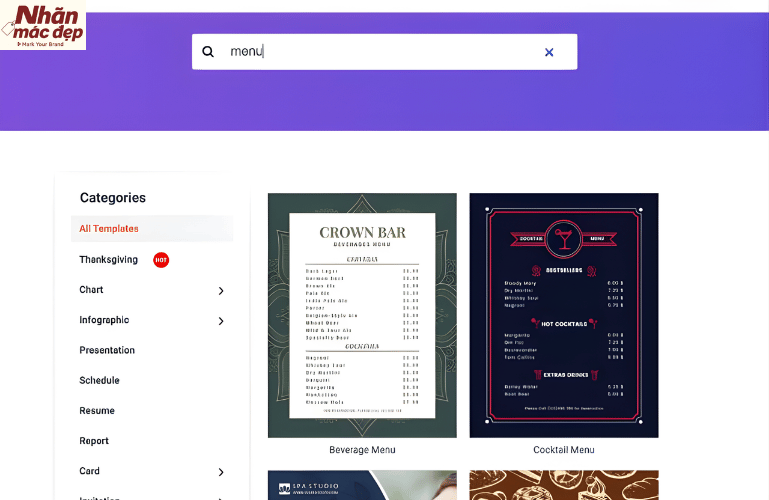Image resolution: width=769 pixels, height=500 pixels.
Task: Open the Nhãn mác đẹp logo
Action: pos(43,25)
